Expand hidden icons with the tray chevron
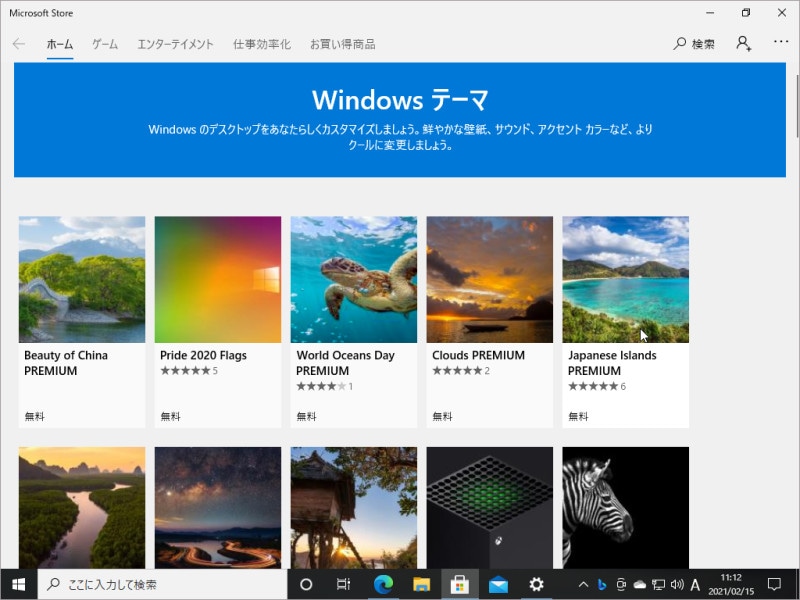This screenshot has height=600, width=800. pos(580,584)
